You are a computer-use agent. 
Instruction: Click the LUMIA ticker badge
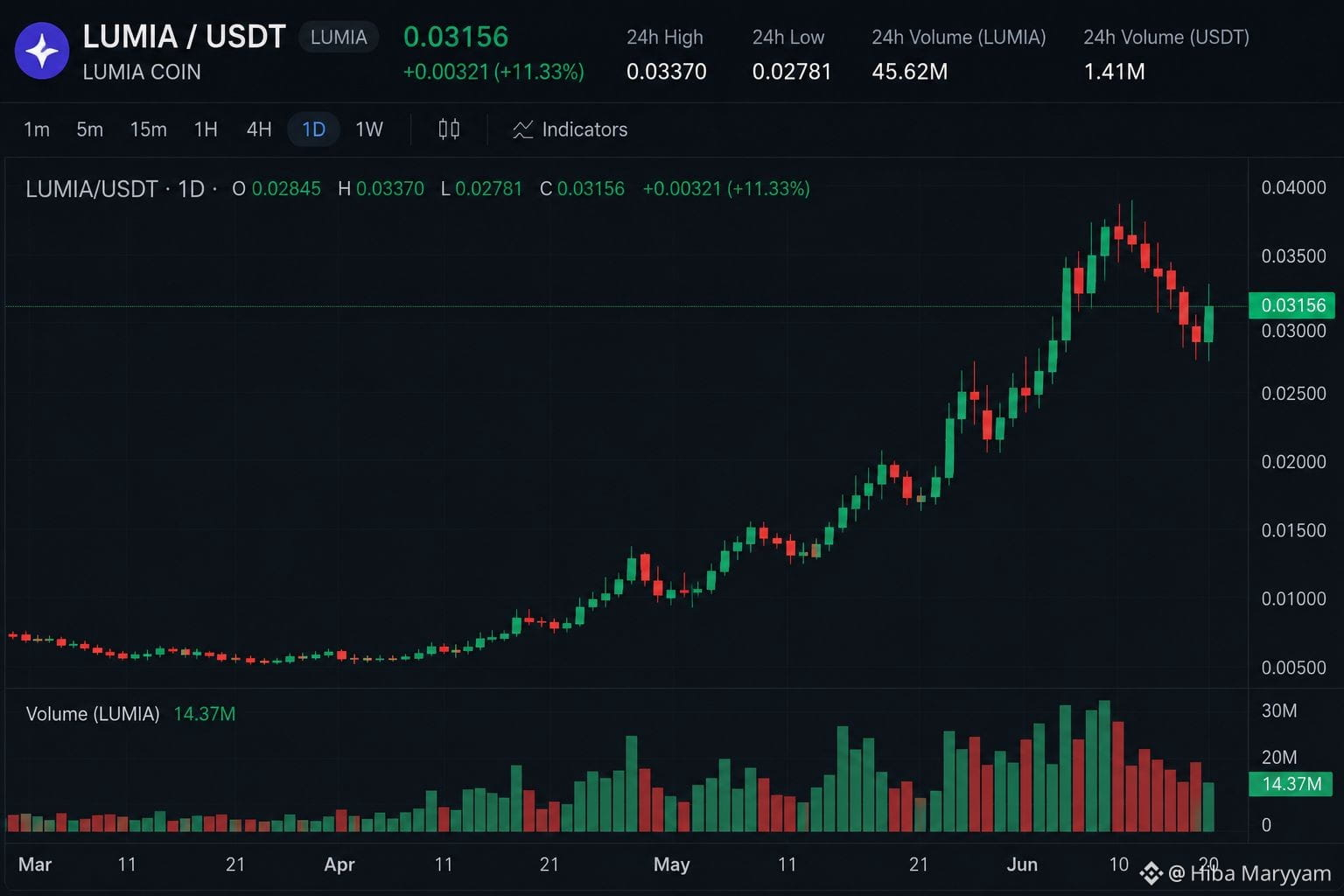coord(339,38)
